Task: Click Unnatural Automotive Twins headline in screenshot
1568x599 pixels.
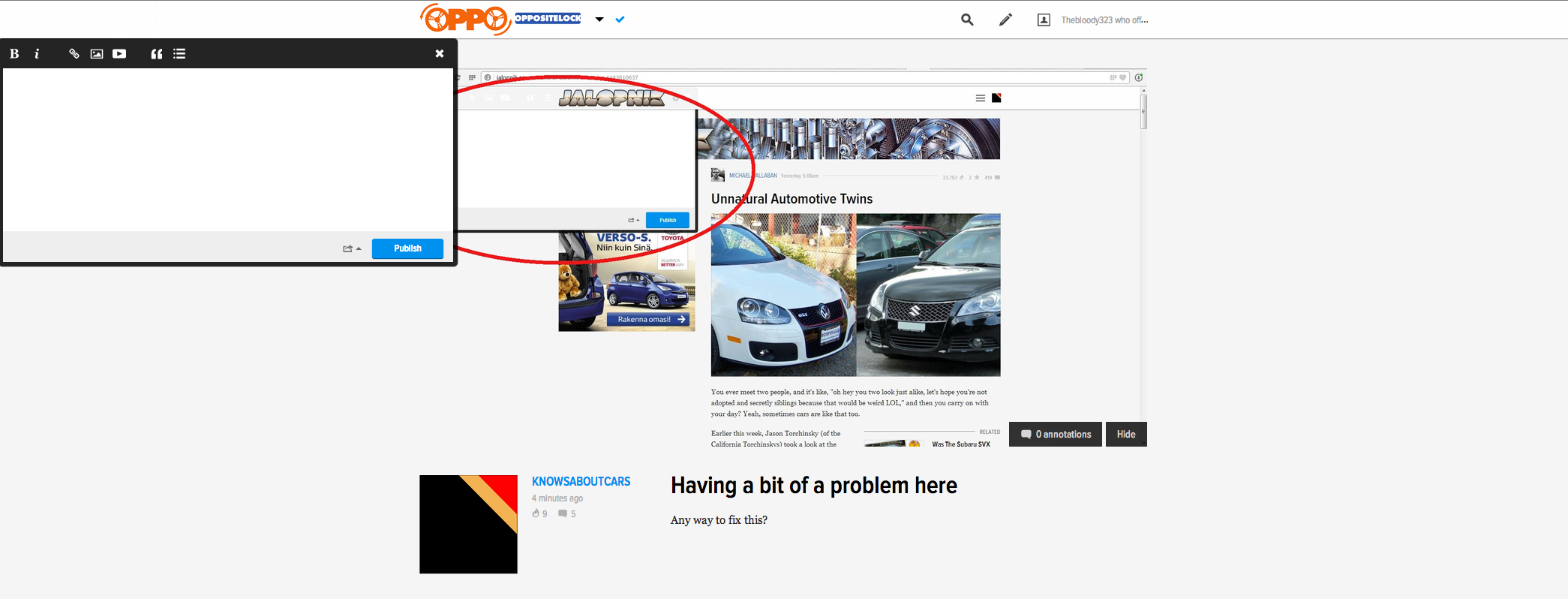Action: pyautogui.click(x=792, y=199)
